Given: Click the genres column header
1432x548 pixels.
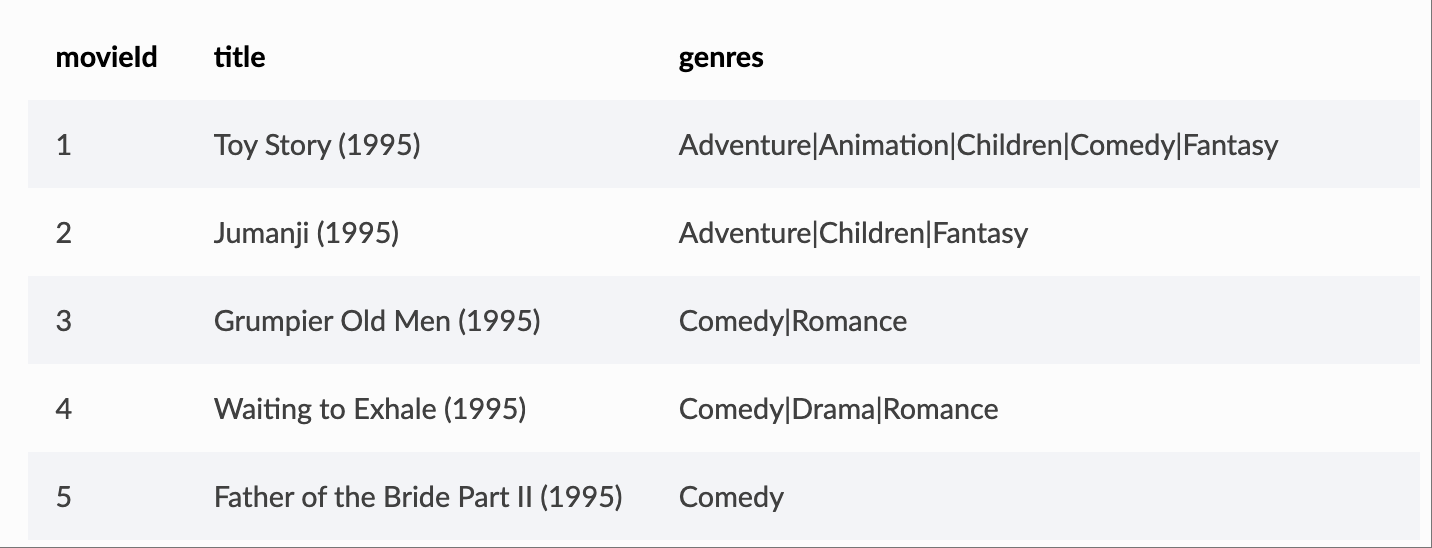Looking at the screenshot, I should 720,57.
